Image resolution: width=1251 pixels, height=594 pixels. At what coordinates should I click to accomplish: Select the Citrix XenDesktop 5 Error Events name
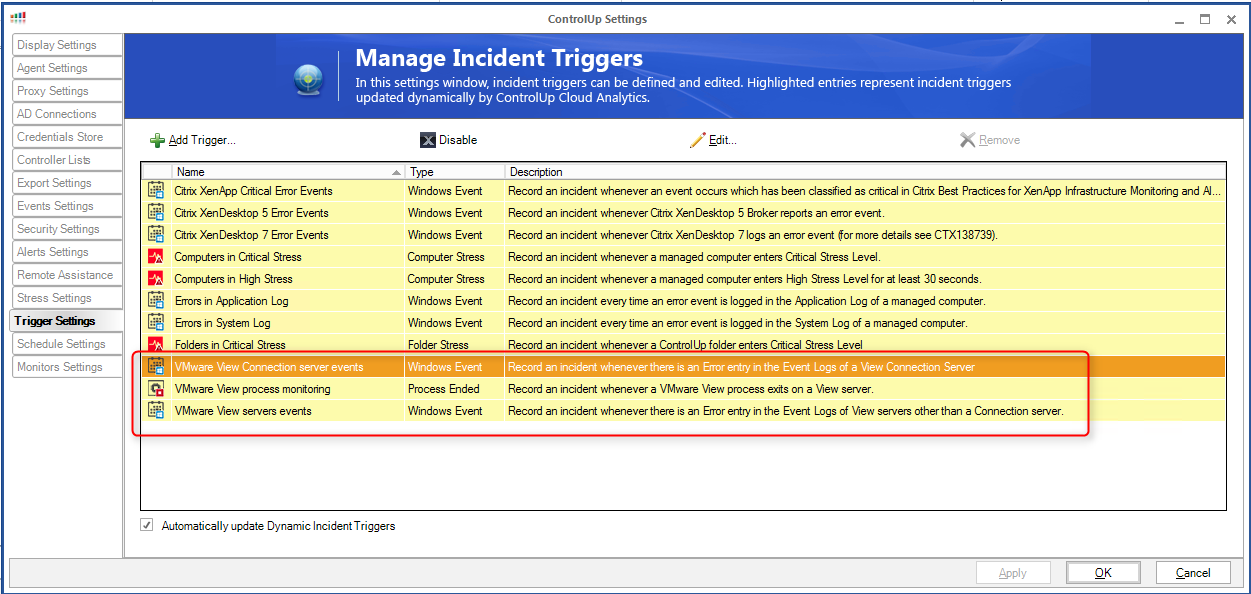(x=251, y=212)
